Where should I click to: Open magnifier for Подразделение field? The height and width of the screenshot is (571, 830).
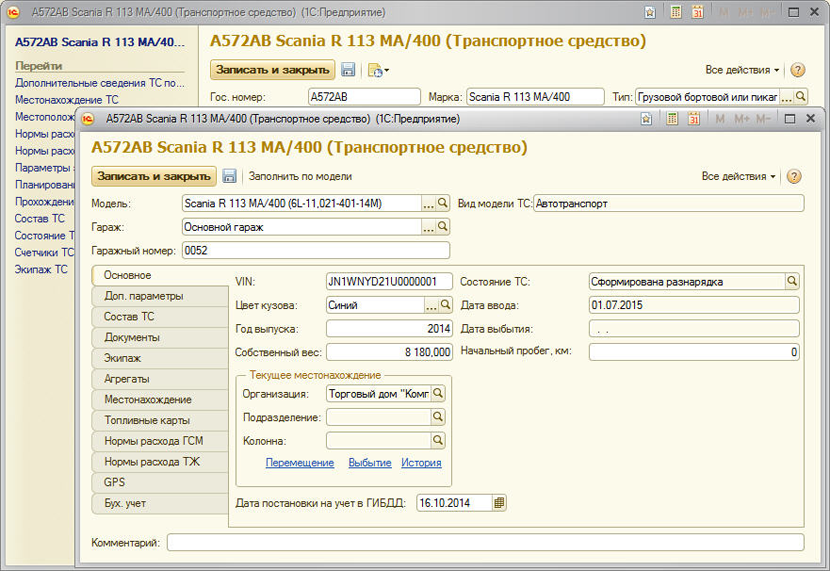(x=438, y=417)
